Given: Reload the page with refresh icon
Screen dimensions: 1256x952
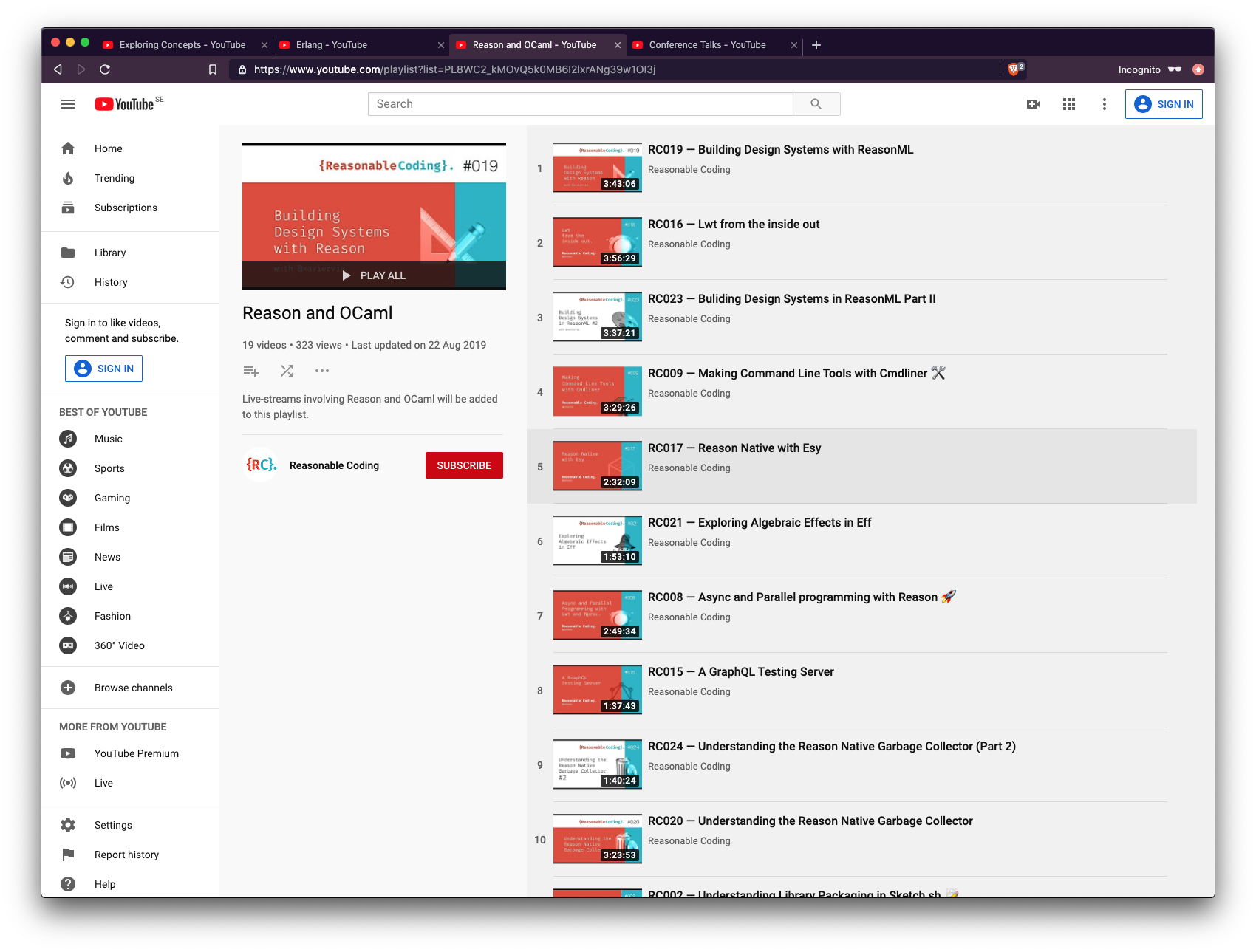Looking at the screenshot, I should coord(106,69).
